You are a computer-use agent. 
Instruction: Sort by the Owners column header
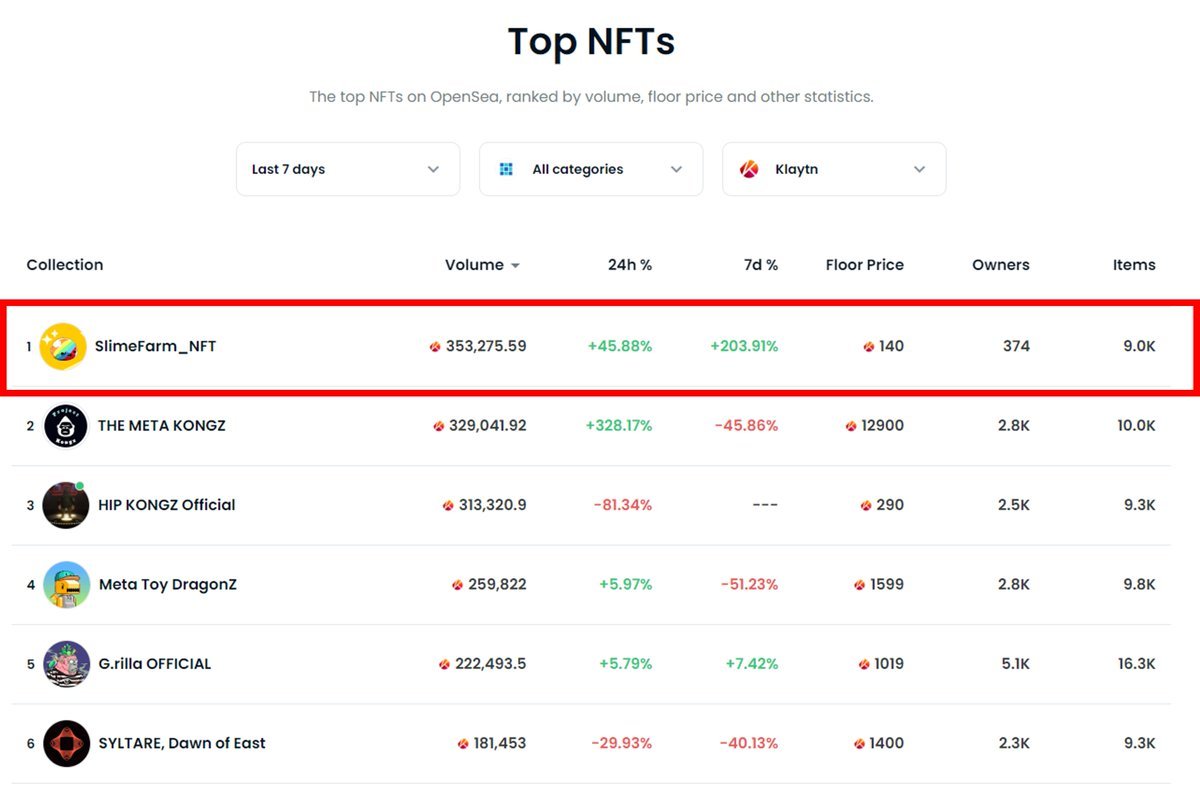click(1001, 265)
